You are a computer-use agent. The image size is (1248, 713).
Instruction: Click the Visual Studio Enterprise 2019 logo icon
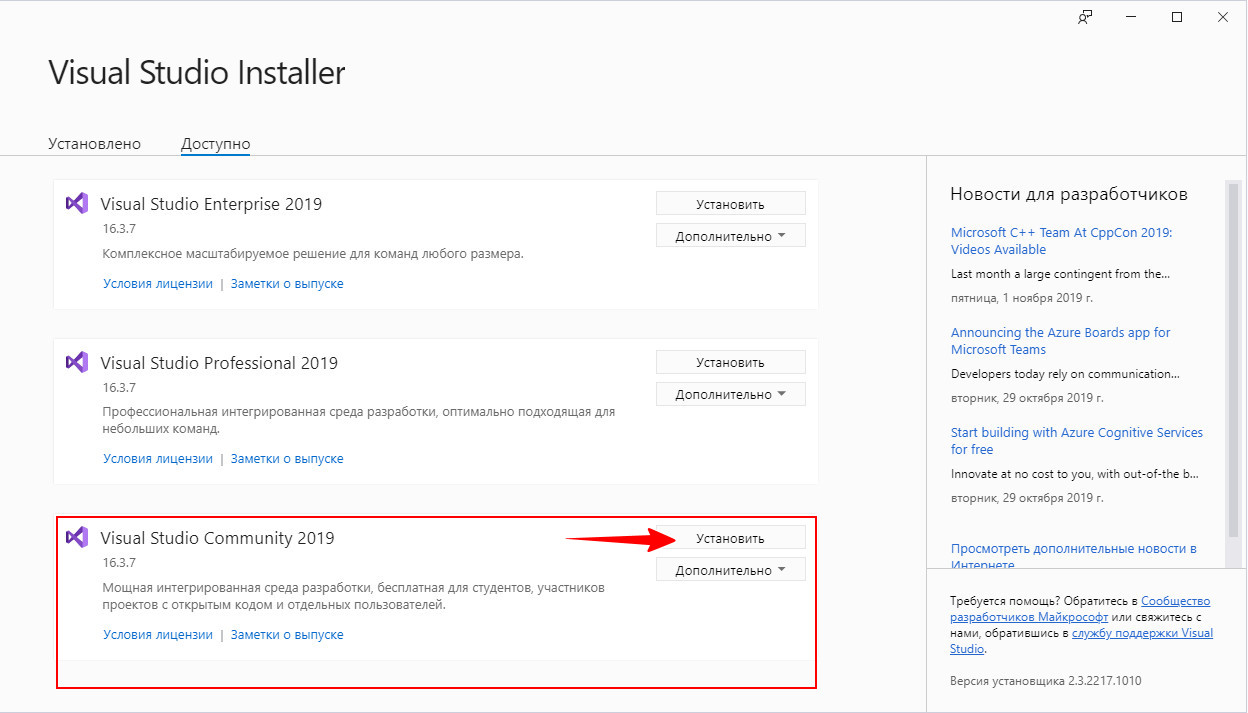[x=77, y=202]
